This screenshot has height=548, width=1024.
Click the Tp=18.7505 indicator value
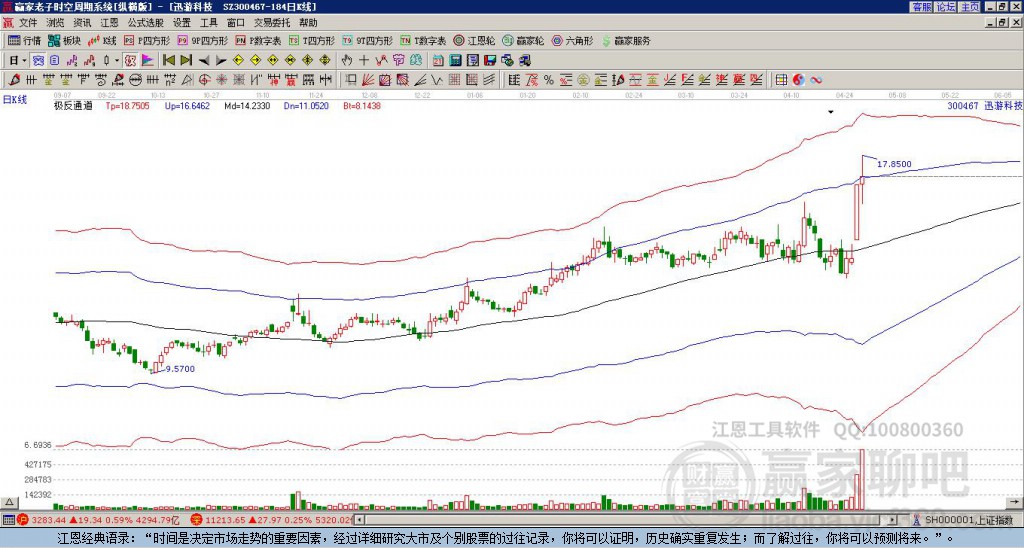127,105
